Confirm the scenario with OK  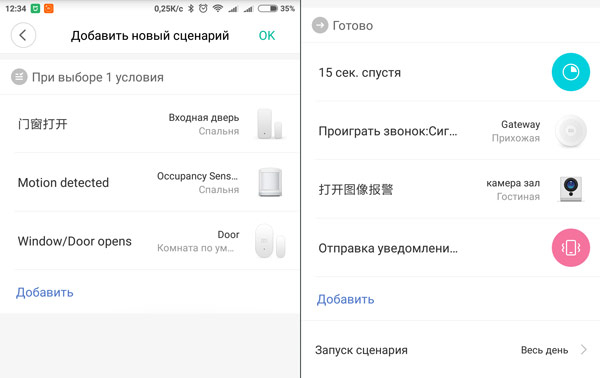coord(267,36)
